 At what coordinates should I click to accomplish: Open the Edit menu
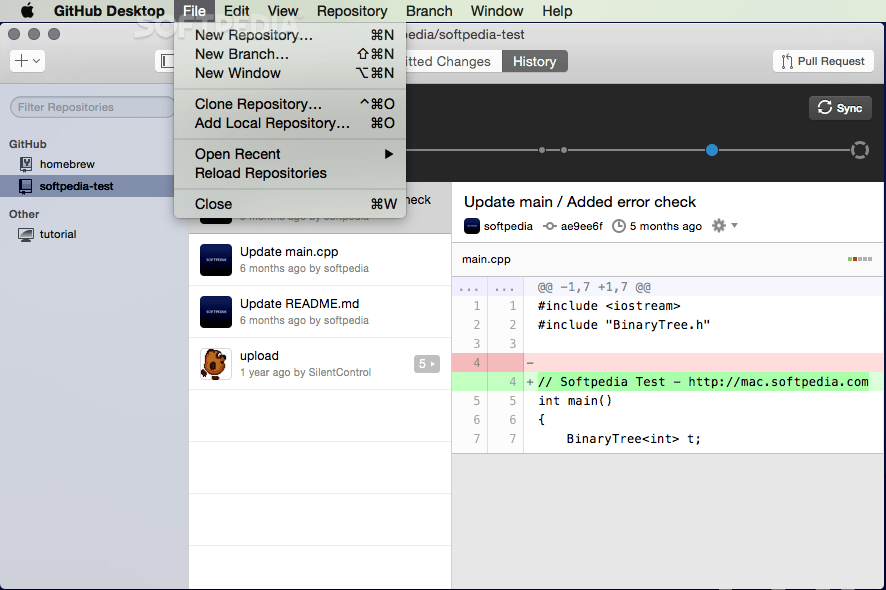click(x=236, y=11)
